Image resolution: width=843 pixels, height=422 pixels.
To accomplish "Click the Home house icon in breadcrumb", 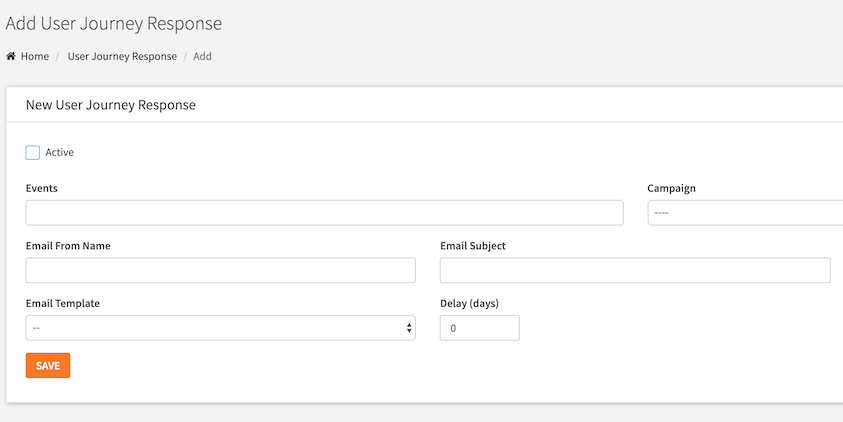I will point(11,56).
